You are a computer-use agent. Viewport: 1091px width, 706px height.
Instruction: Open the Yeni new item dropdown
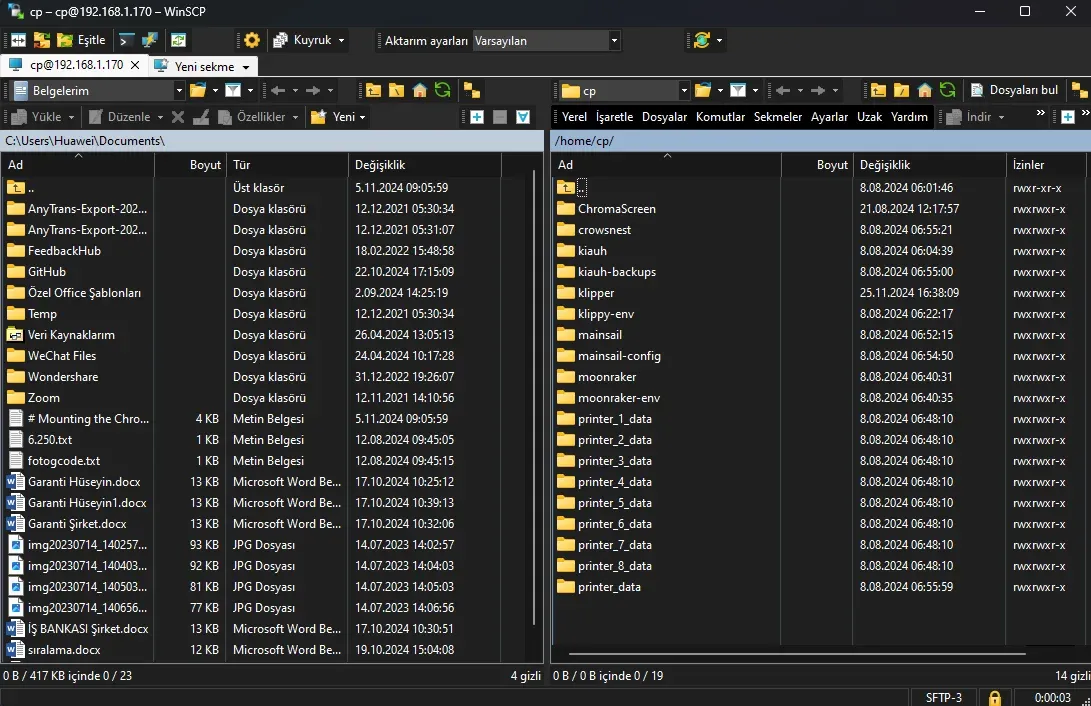click(x=338, y=117)
